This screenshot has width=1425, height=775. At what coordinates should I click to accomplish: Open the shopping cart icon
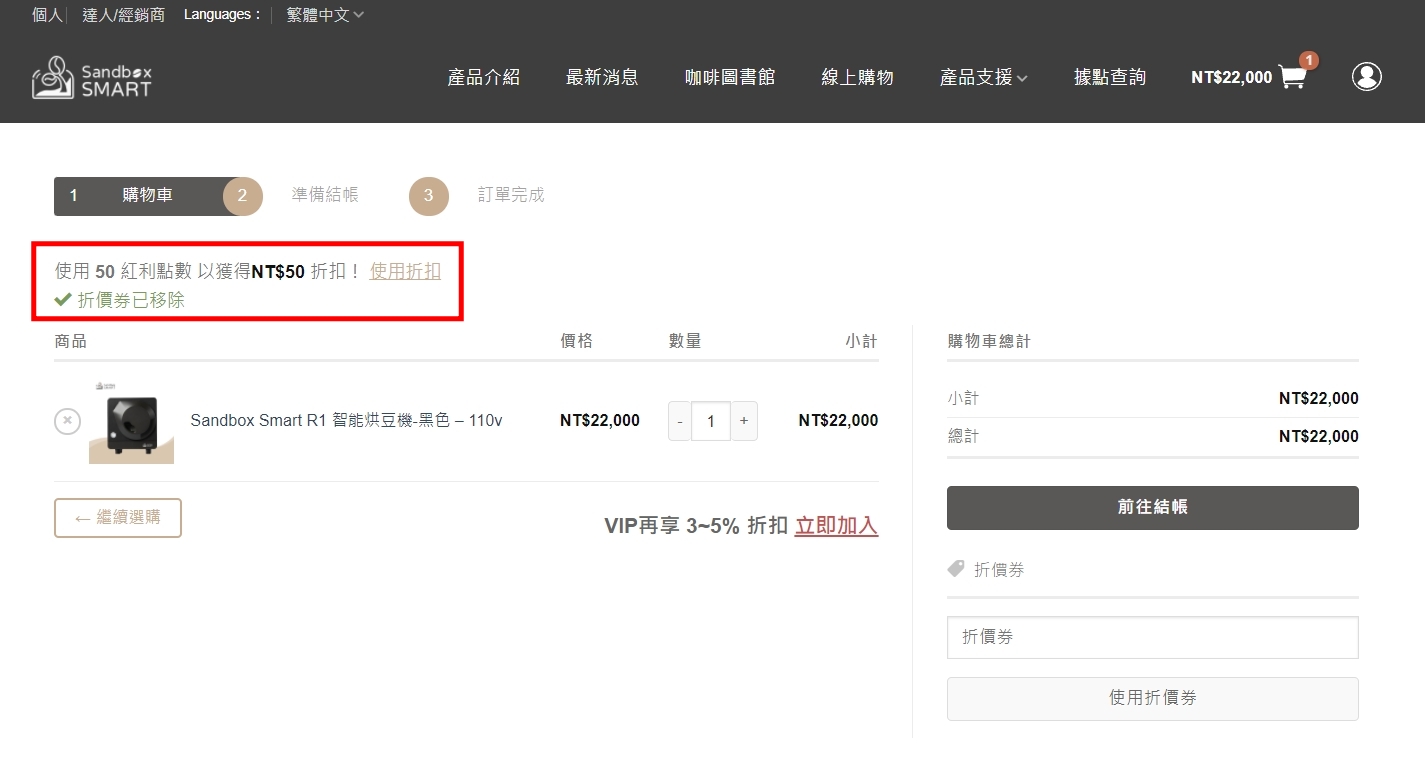1292,78
